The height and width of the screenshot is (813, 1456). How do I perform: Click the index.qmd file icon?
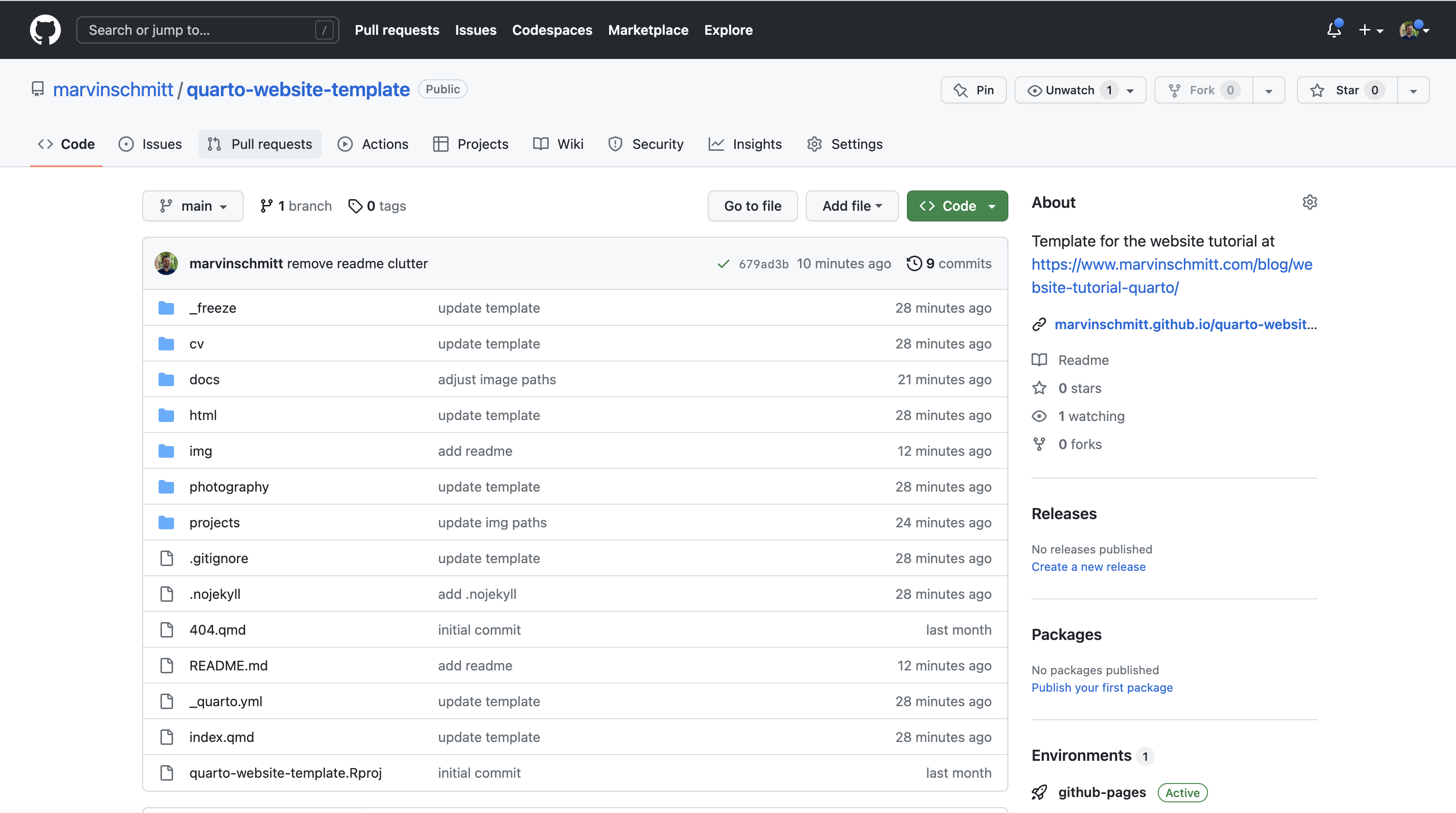click(166, 737)
